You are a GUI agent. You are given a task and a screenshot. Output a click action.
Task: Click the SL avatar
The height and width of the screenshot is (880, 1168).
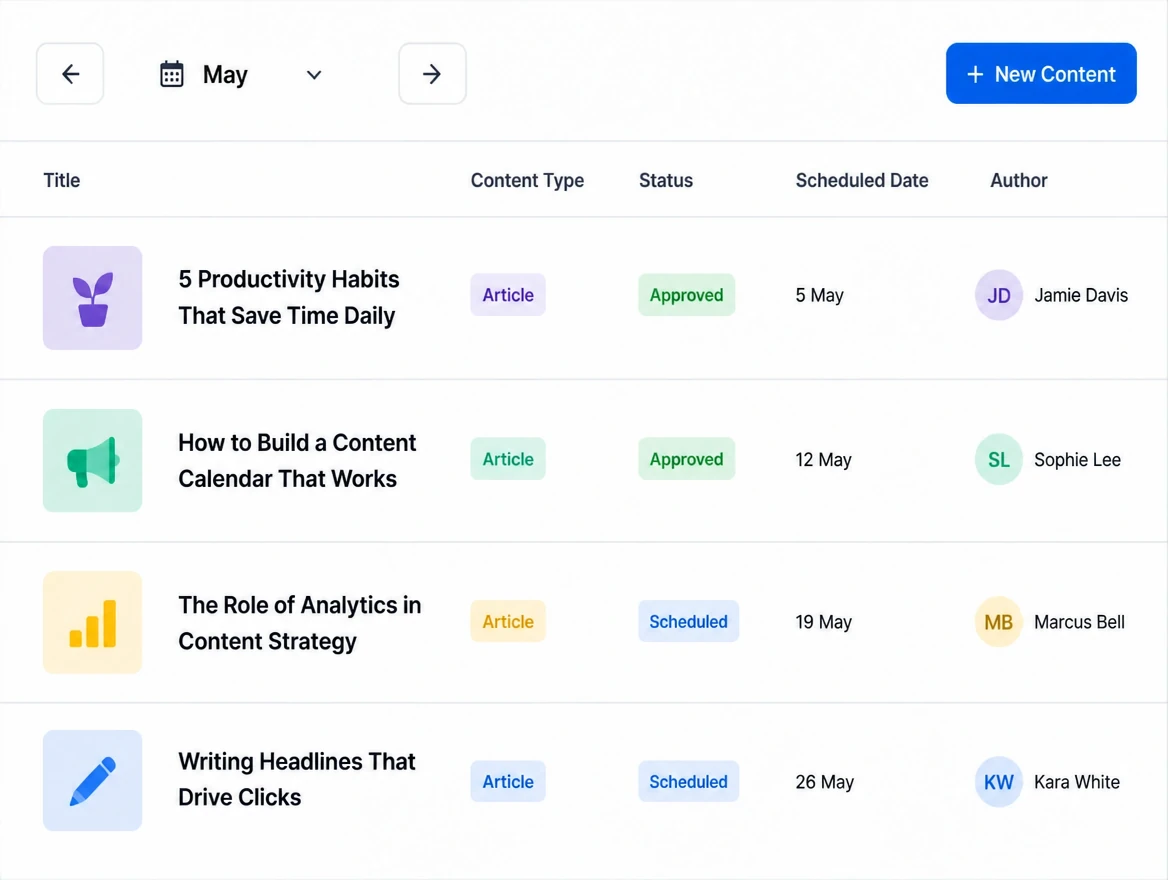pyautogui.click(x=999, y=459)
